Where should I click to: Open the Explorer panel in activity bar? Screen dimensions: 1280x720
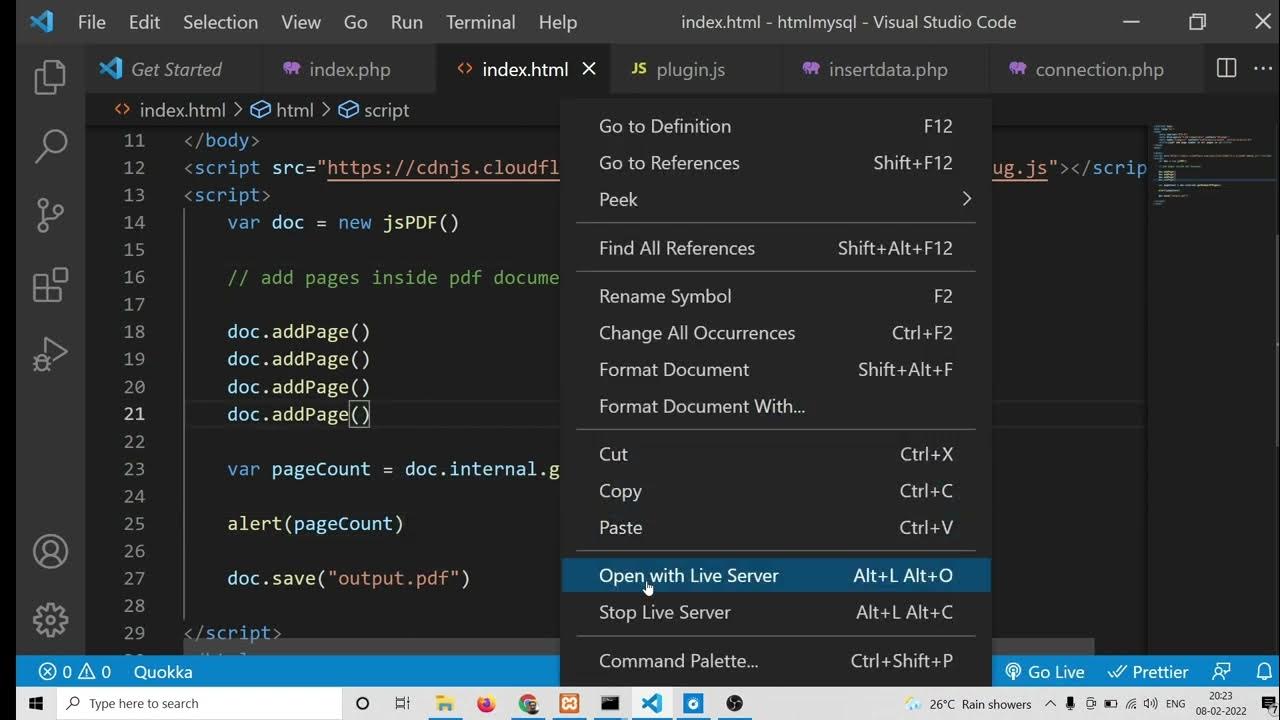pos(49,78)
